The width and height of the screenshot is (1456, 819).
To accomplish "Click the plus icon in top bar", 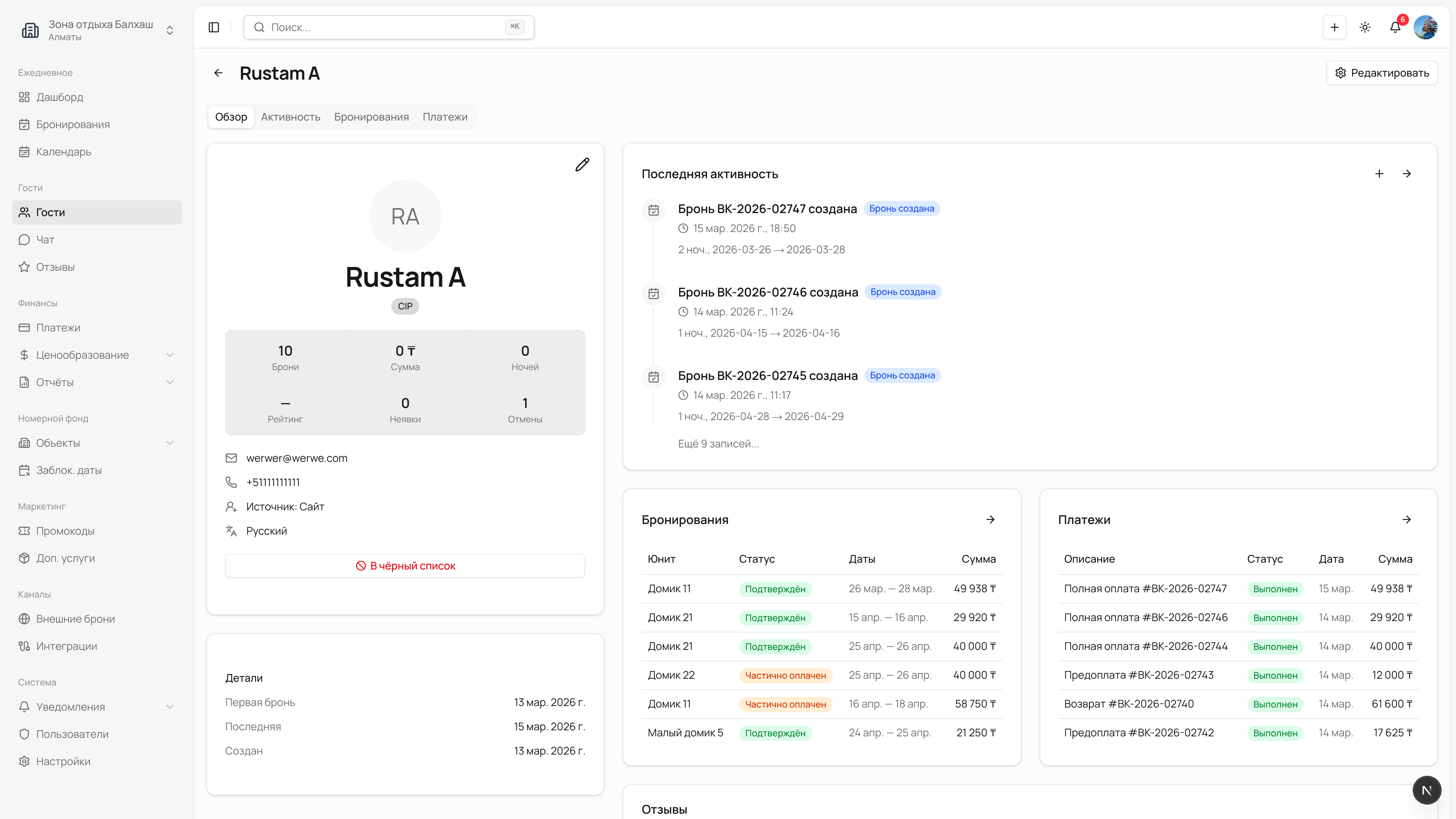I will [x=1335, y=27].
